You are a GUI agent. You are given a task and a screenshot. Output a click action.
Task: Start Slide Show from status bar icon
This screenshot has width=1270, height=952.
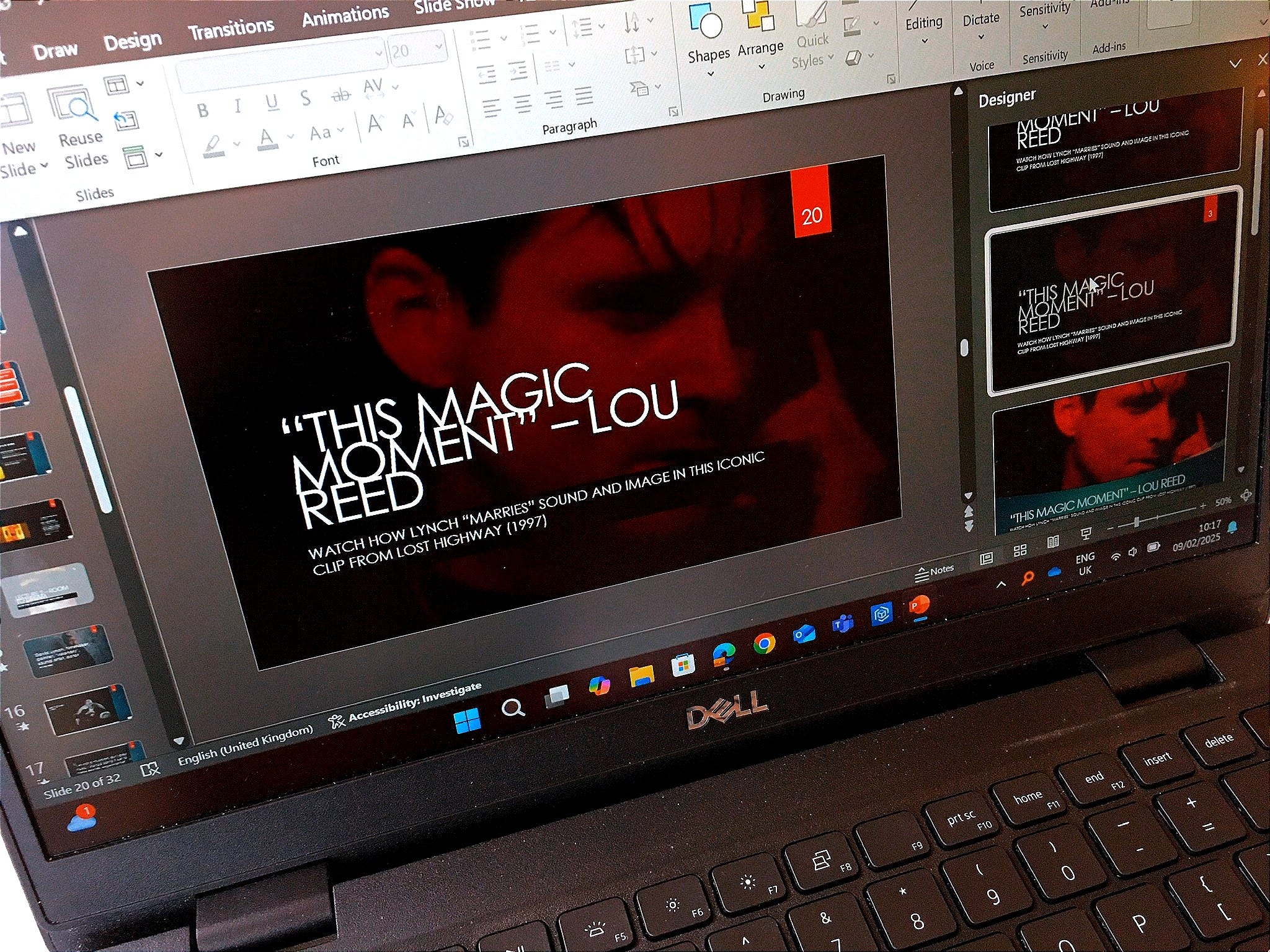coord(1086,534)
